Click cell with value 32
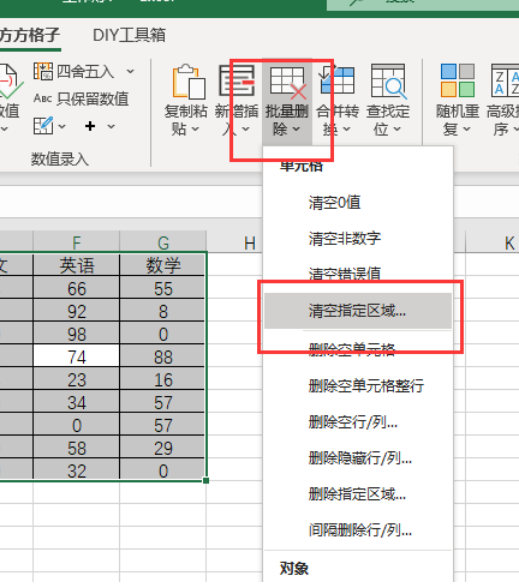This screenshot has height=585, width=519. point(76,470)
